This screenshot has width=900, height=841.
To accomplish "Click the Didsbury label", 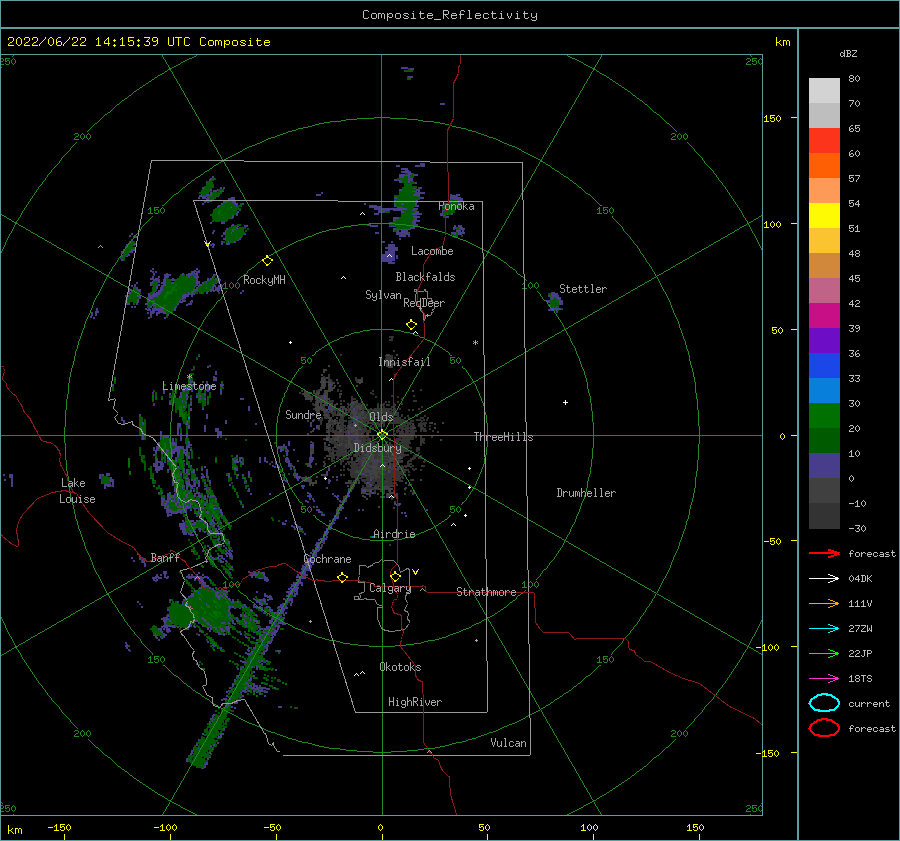I will tap(377, 448).
